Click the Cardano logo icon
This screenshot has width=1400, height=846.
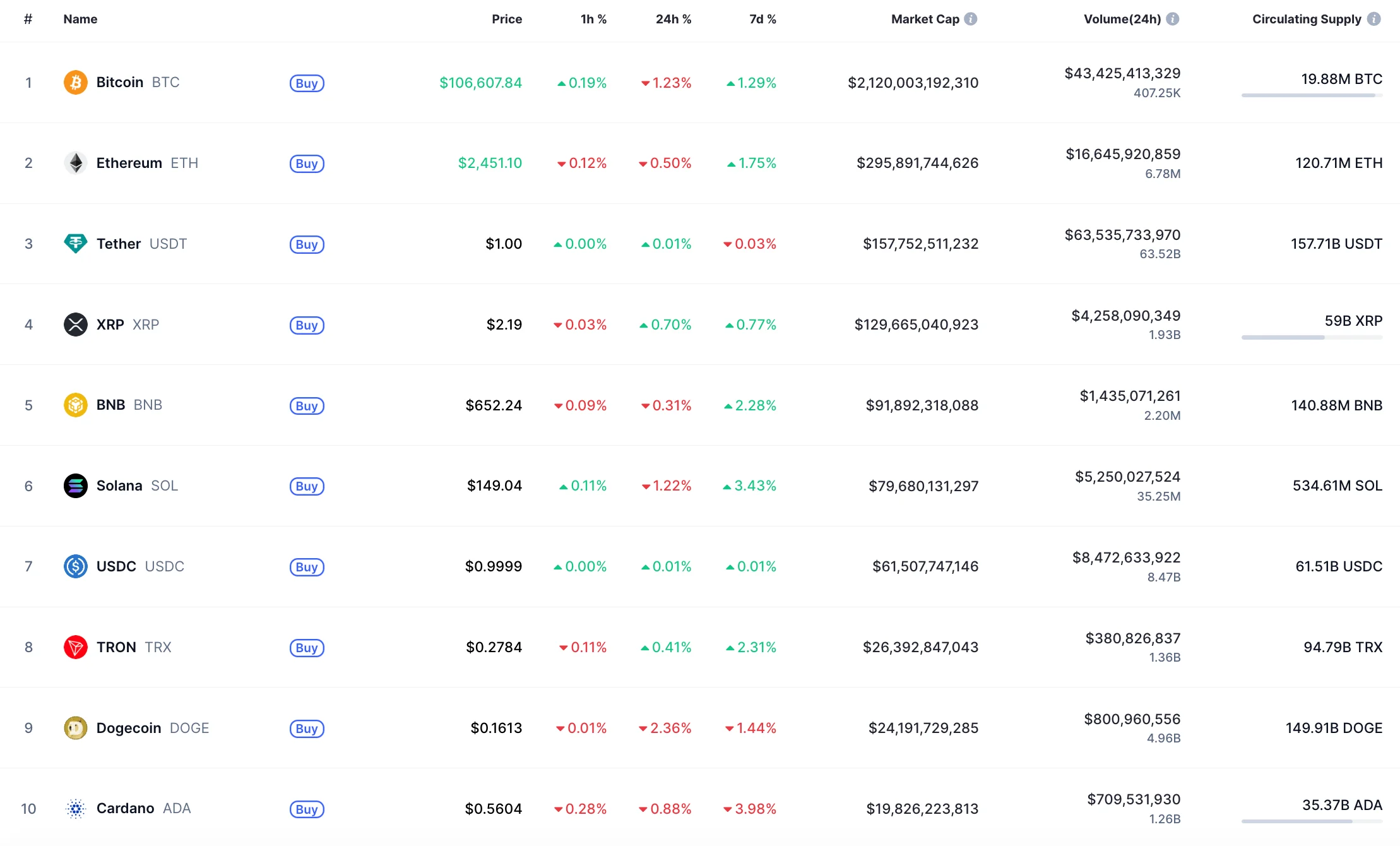coord(76,809)
